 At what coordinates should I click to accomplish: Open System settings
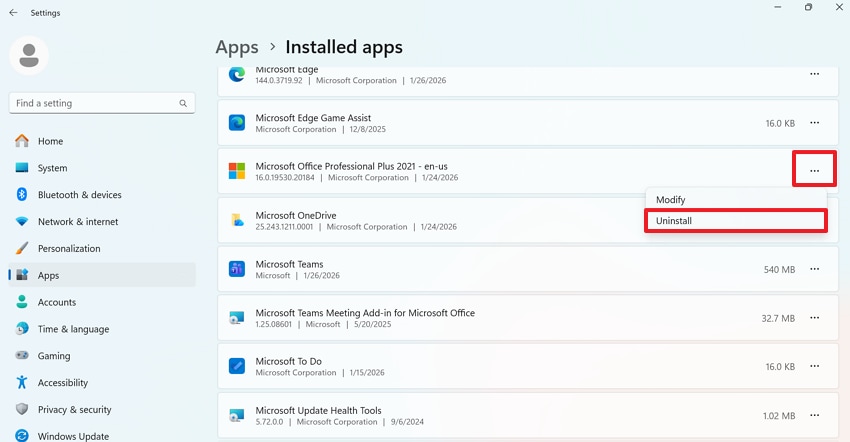[102, 168]
